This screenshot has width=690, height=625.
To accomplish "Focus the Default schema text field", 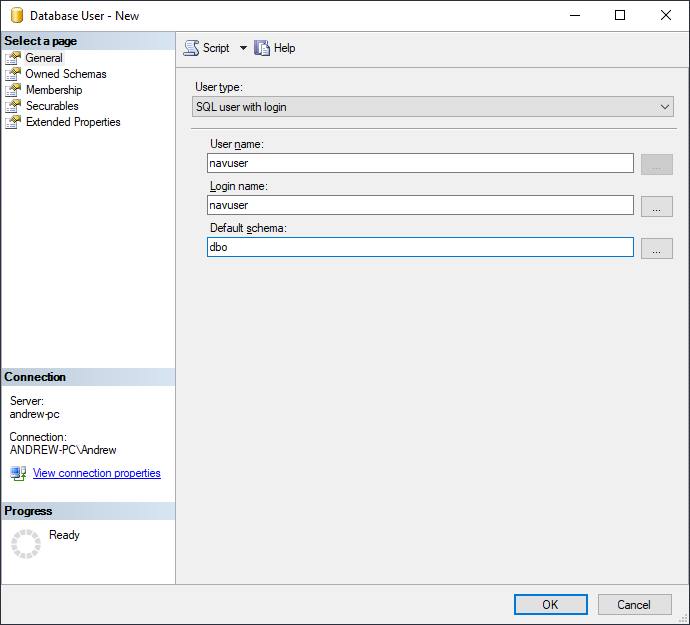I will (x=420, y=247).
